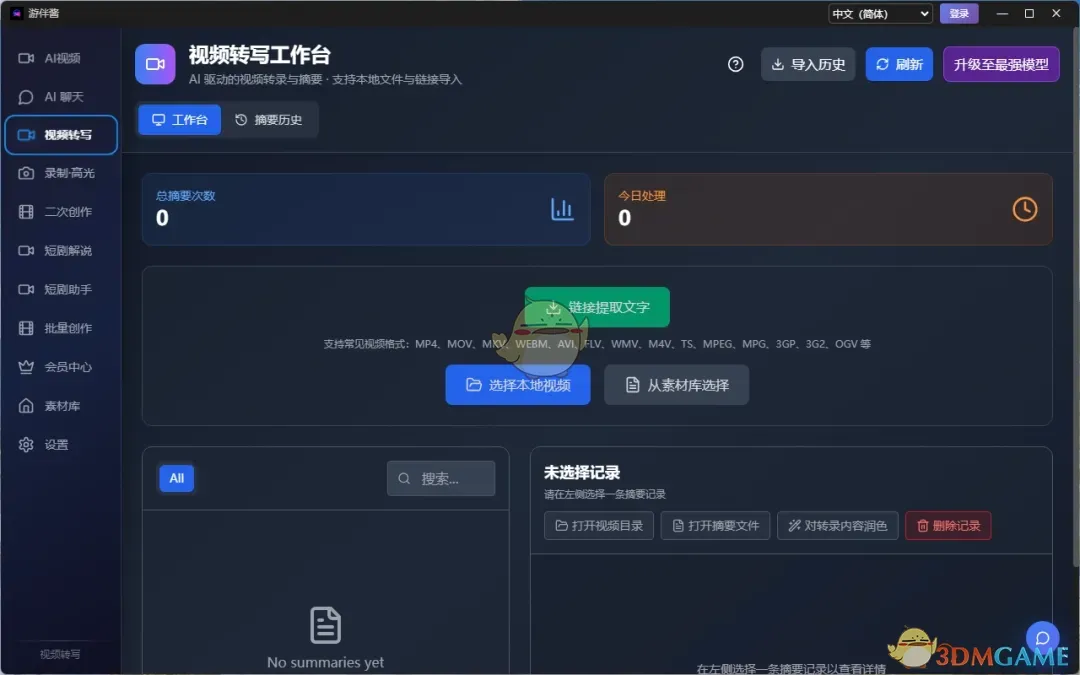Open the chat bubble in the bottom right
This screenshot has height=675, width=1080.
click(x=1043, y=637)
